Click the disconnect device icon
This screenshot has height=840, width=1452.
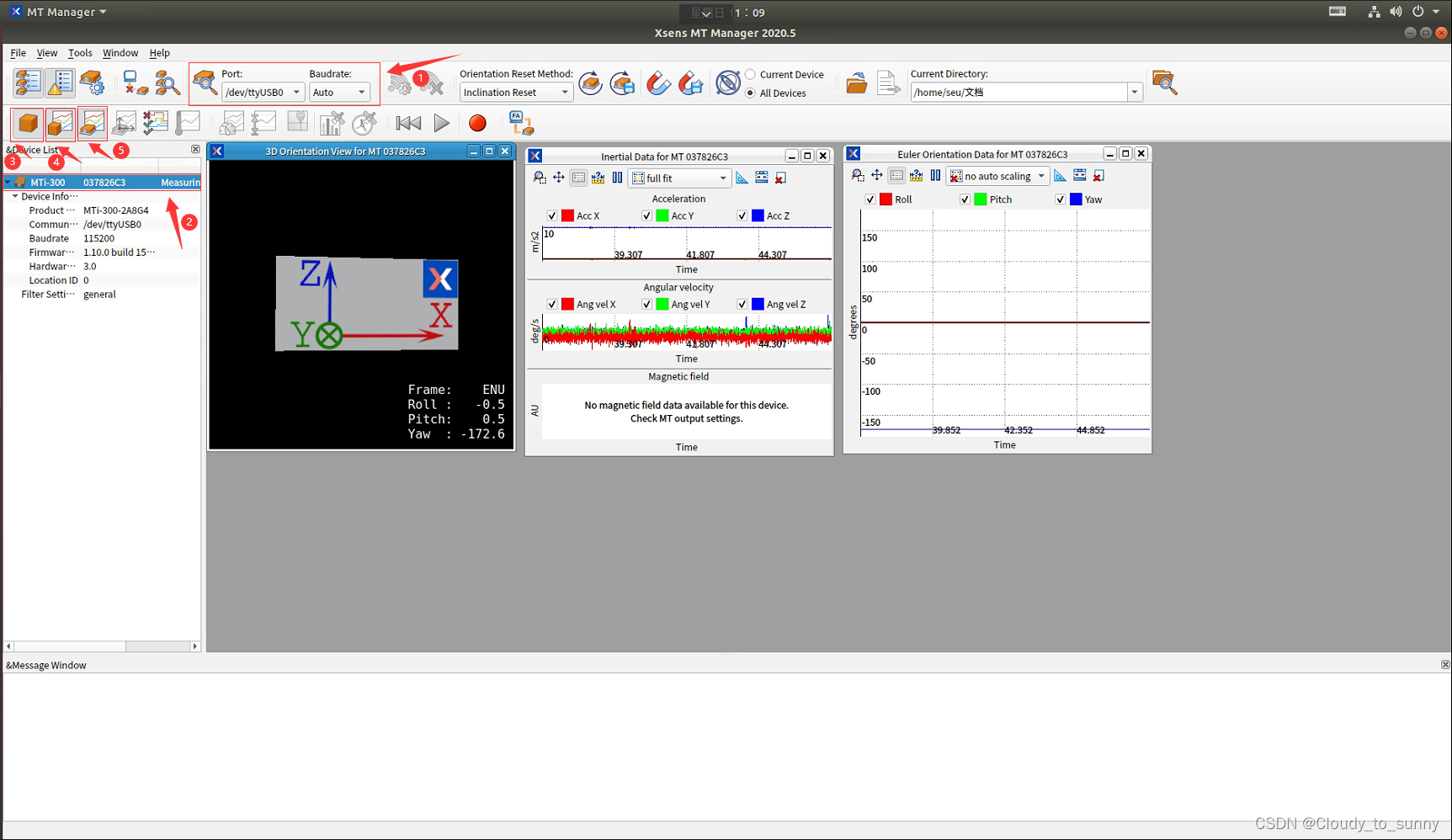coord(134,82)
